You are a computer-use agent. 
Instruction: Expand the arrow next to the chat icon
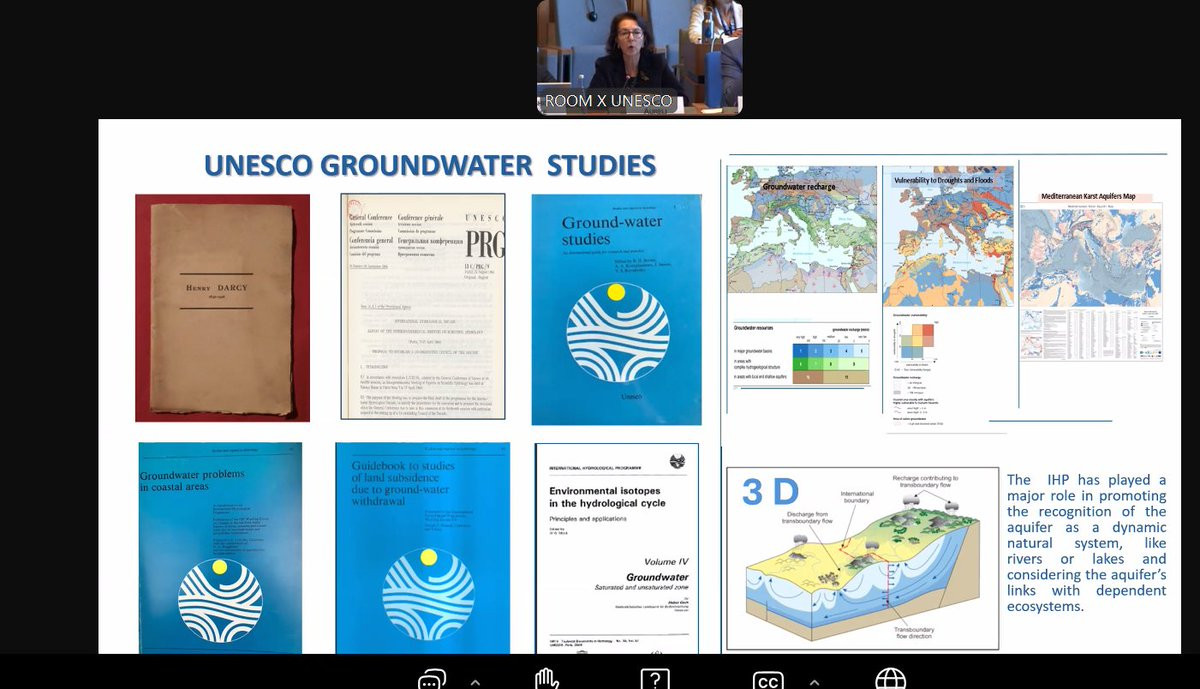(475, 682)
